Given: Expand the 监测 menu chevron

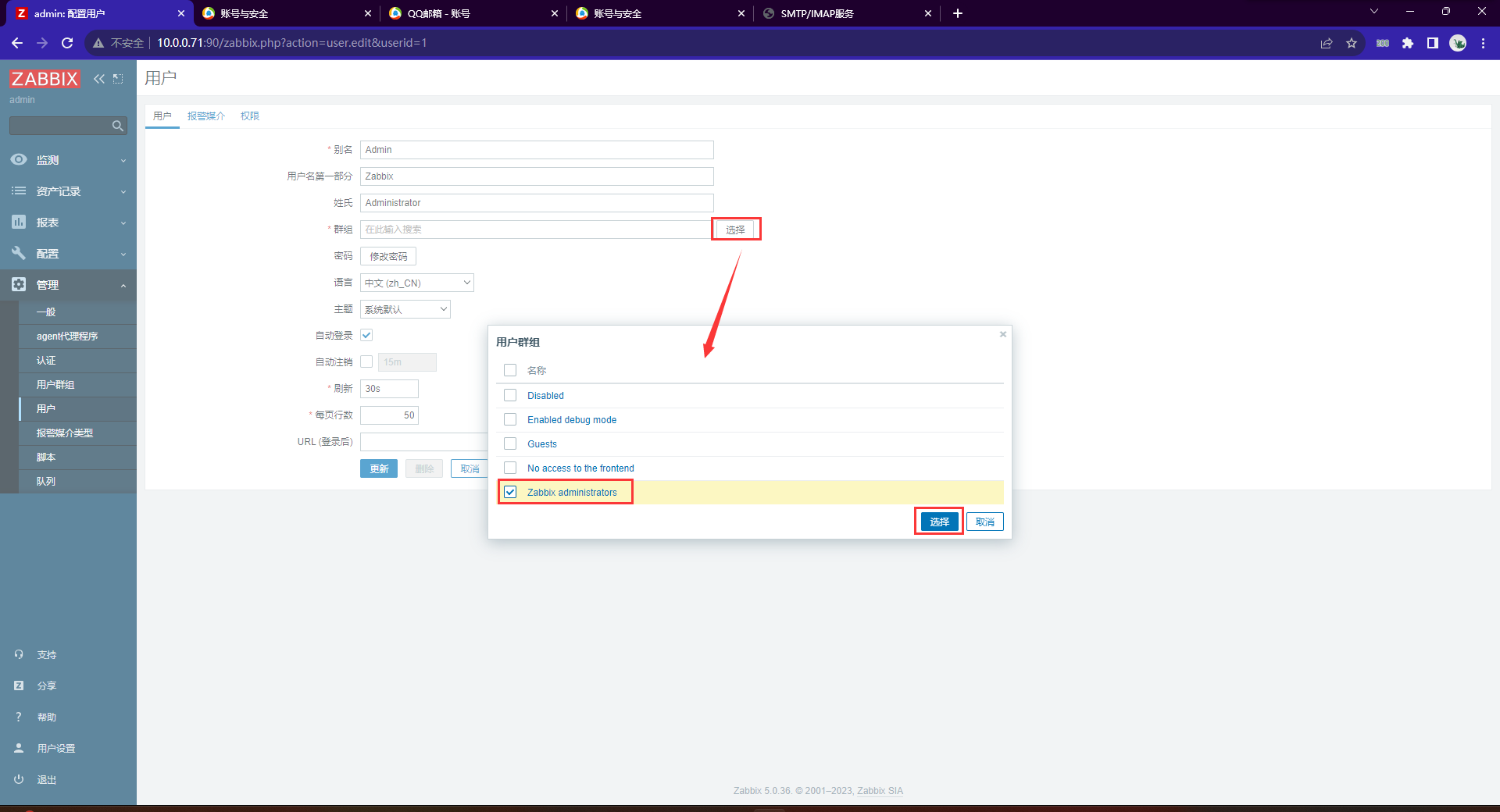Looking at the screenshot, I should coord(123,160).
